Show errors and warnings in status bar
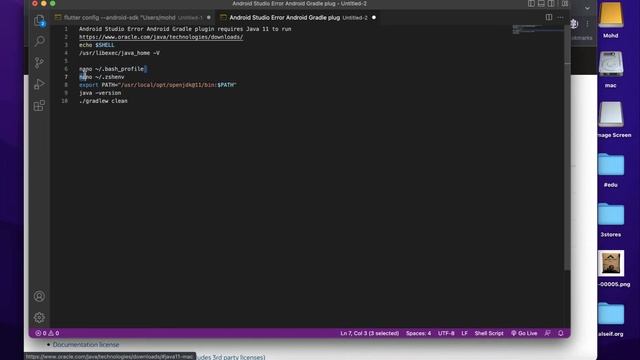The image size is (640, 360). pyautogui.click(x=47, y=333)
